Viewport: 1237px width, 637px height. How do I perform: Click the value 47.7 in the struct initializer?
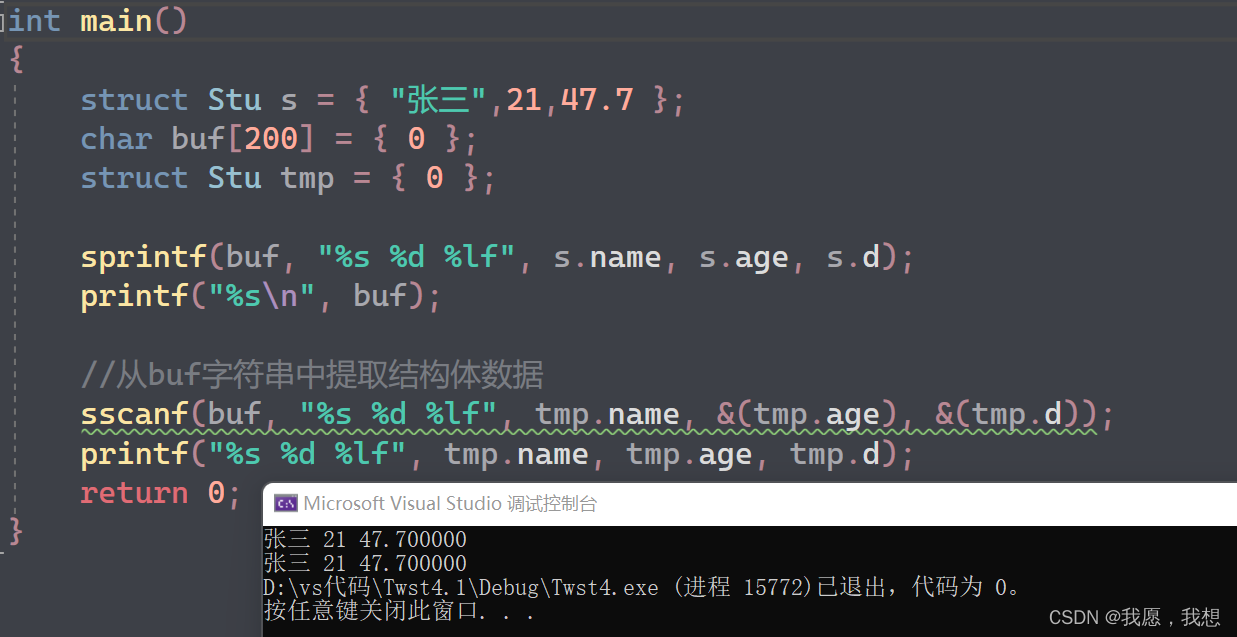pyautogui.click(x=597, y=99)
